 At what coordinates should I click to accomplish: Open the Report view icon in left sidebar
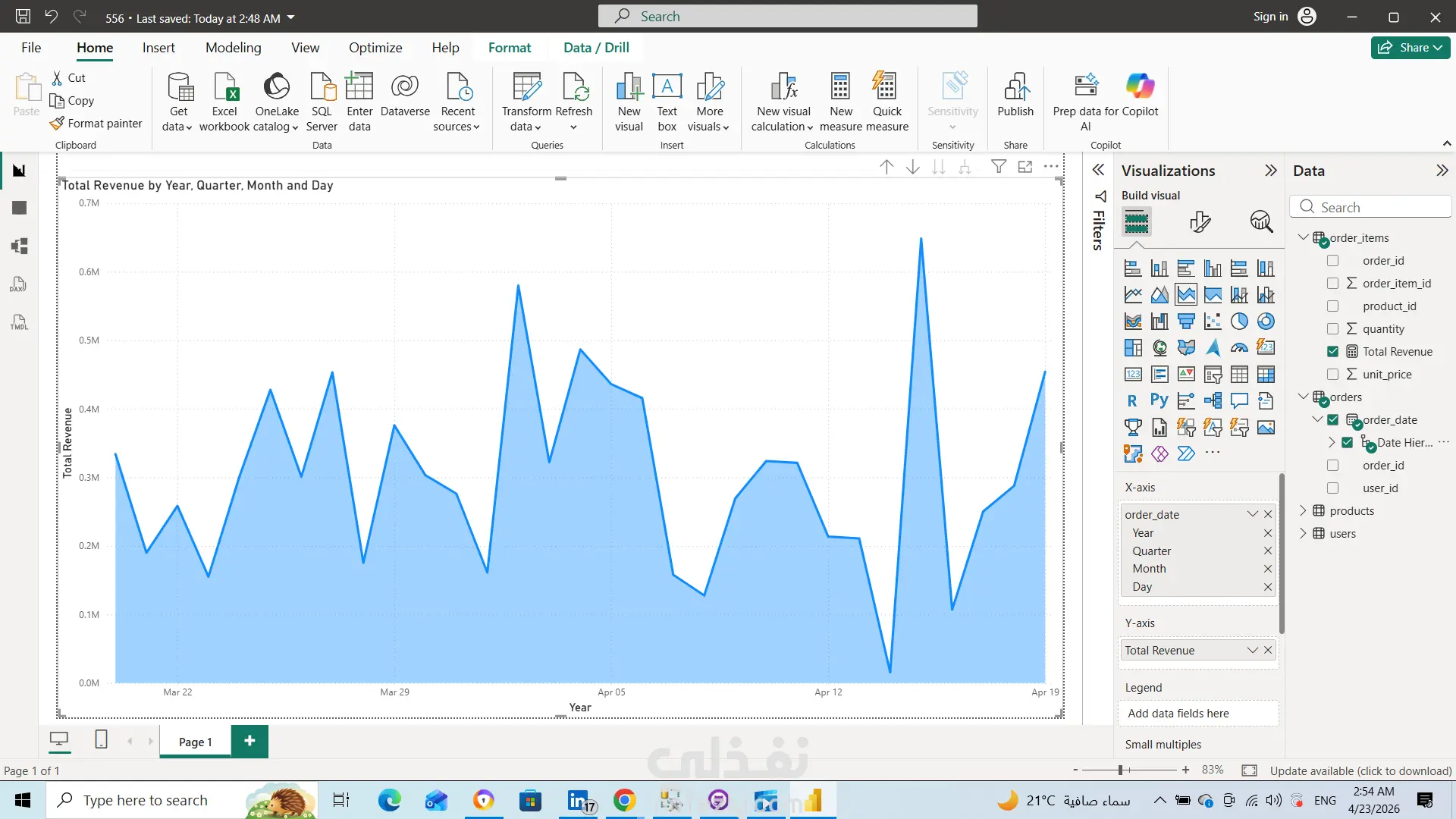click(20, 171)
